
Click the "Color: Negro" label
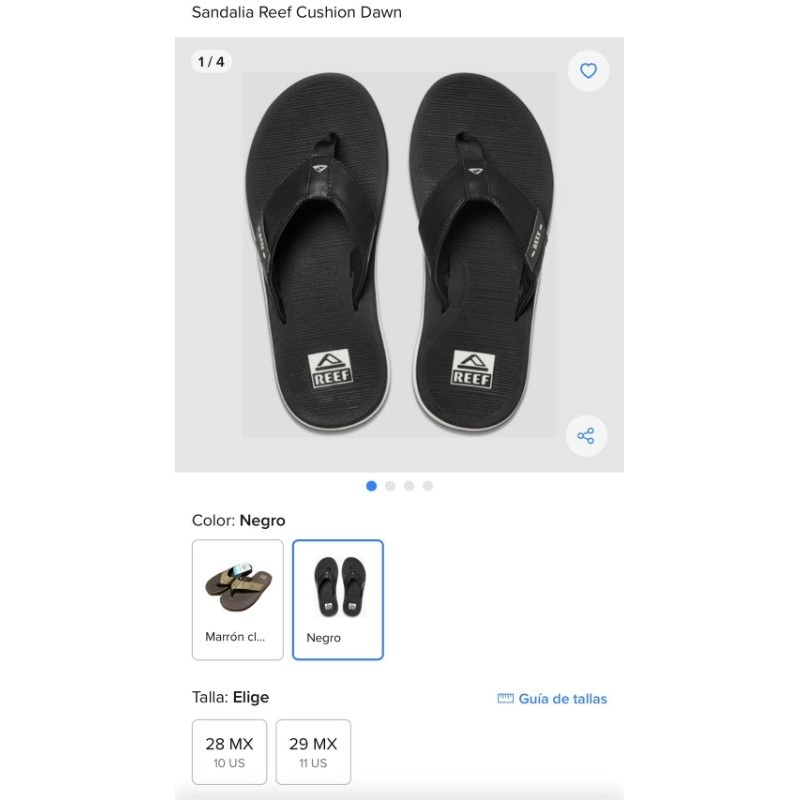coord(238,520)
